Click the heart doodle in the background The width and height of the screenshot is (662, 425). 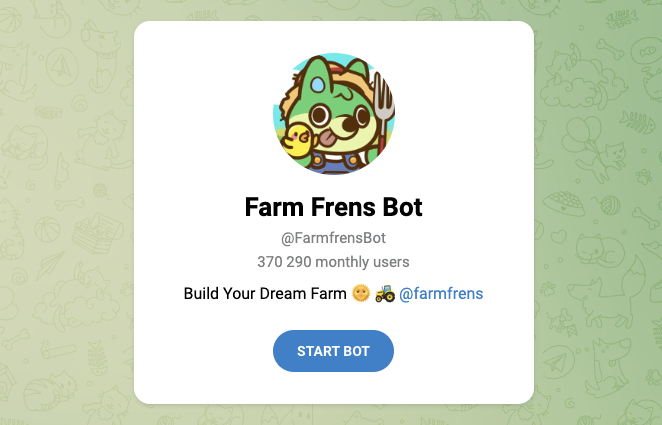559,236
